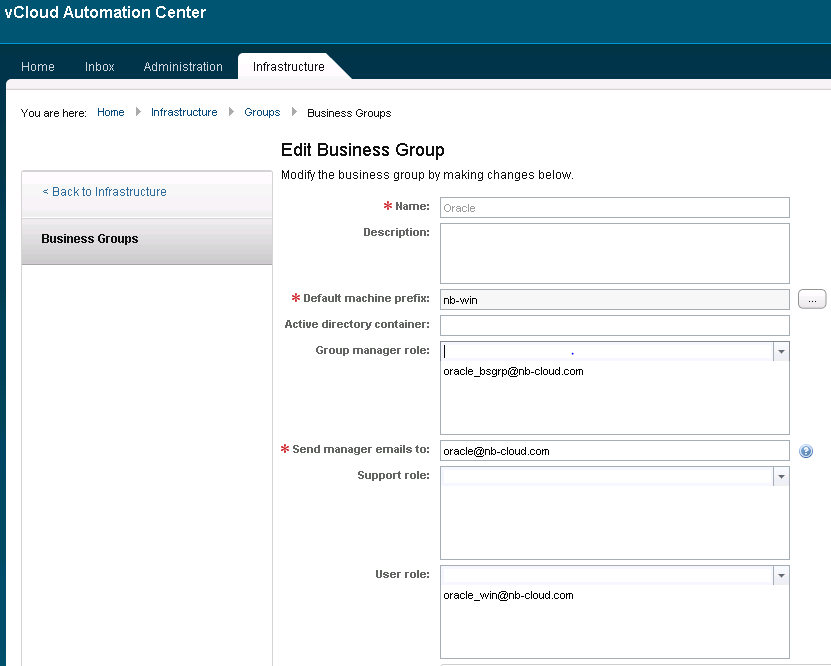831x666 pixels.
Task: Click the Edit Business Group heading
Action: (x=363, y=150)
